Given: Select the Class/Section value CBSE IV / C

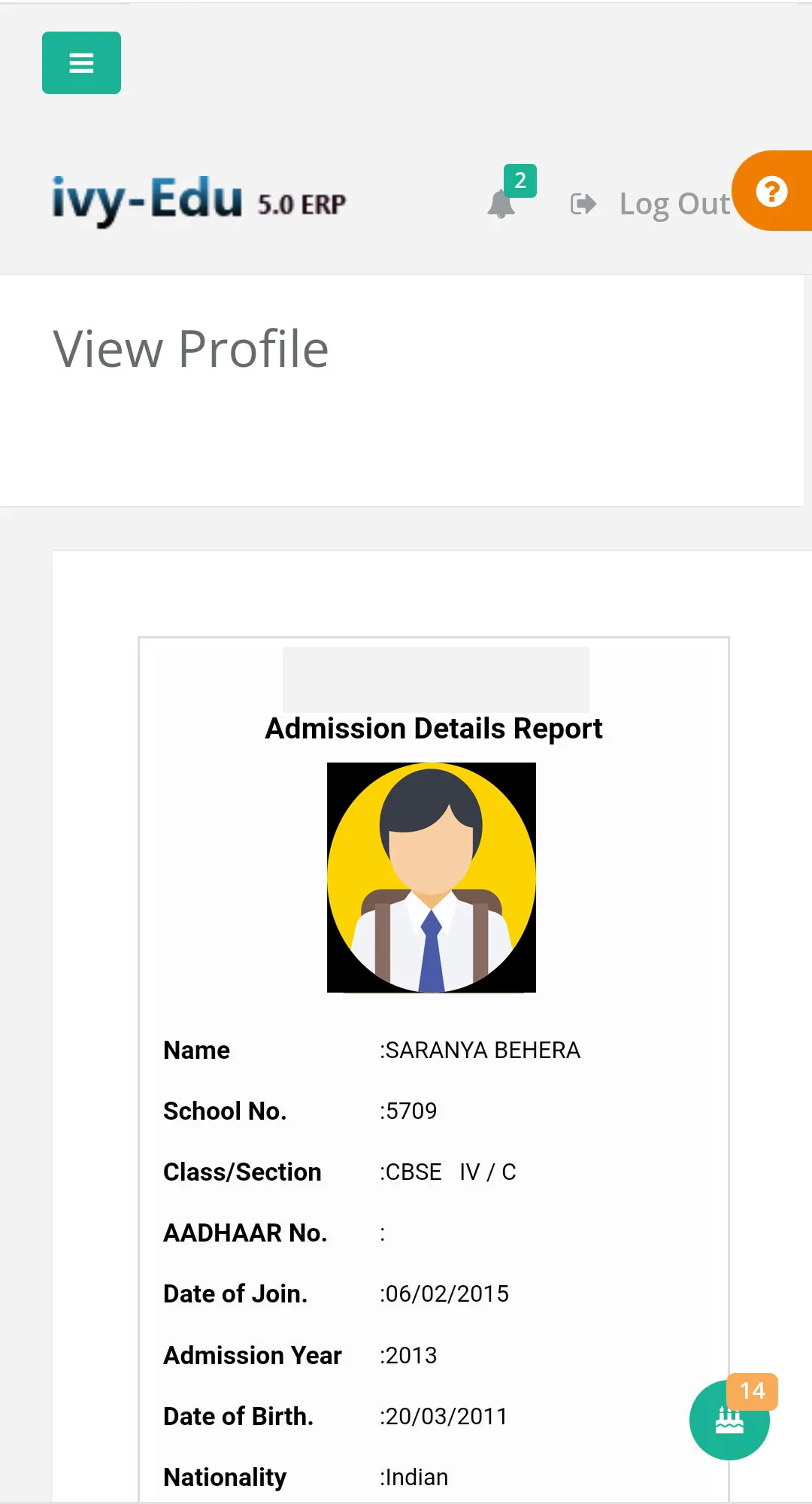Looking at the screenshot, I should pos(450,1172).
